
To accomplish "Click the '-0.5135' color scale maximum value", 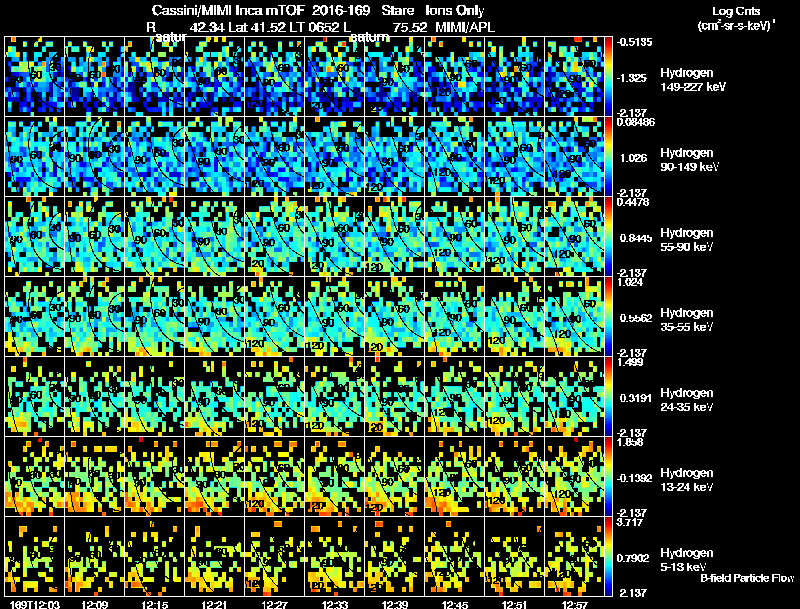I will click(634, 42).
